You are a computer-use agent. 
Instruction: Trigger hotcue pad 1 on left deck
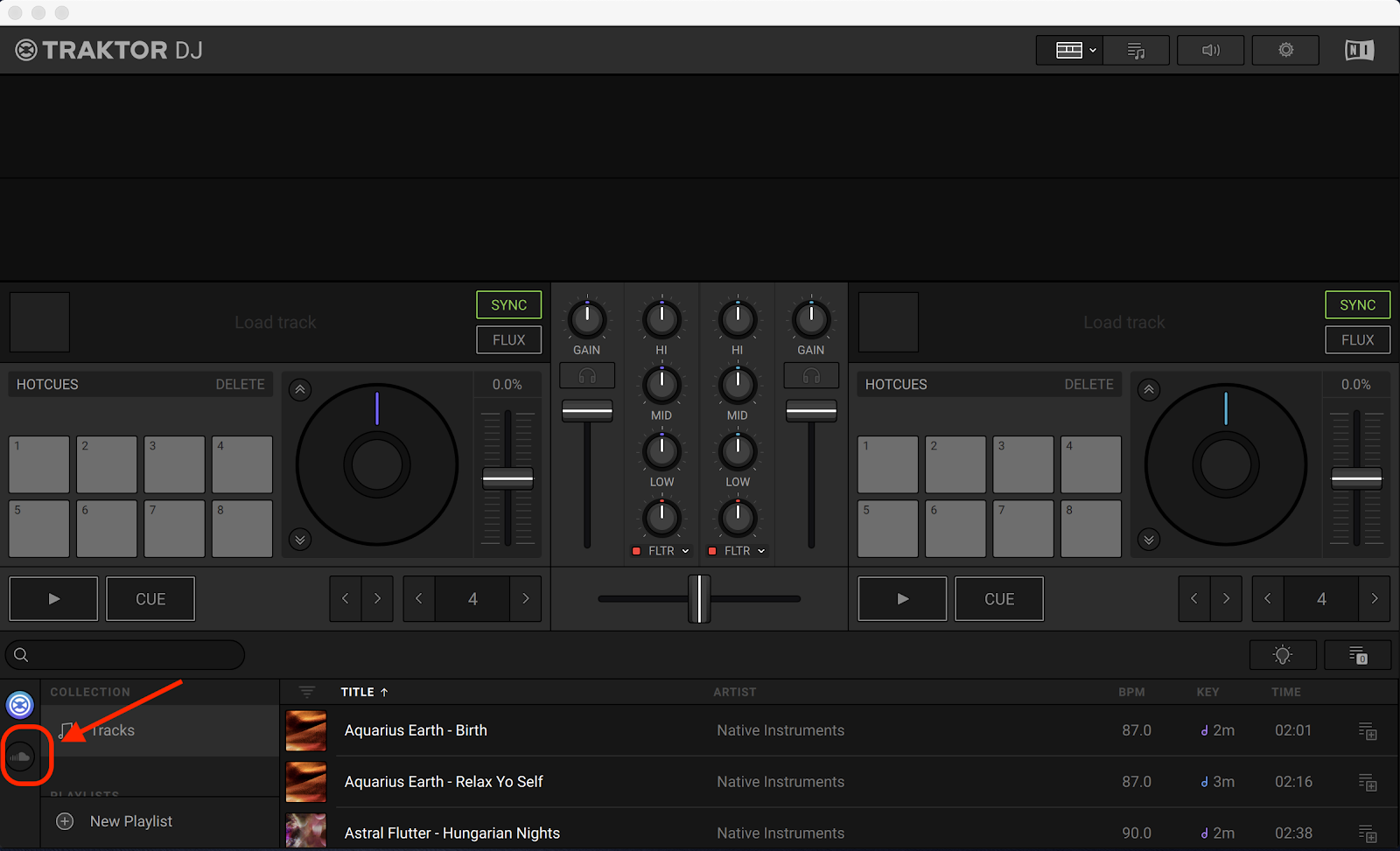(39, 464)
